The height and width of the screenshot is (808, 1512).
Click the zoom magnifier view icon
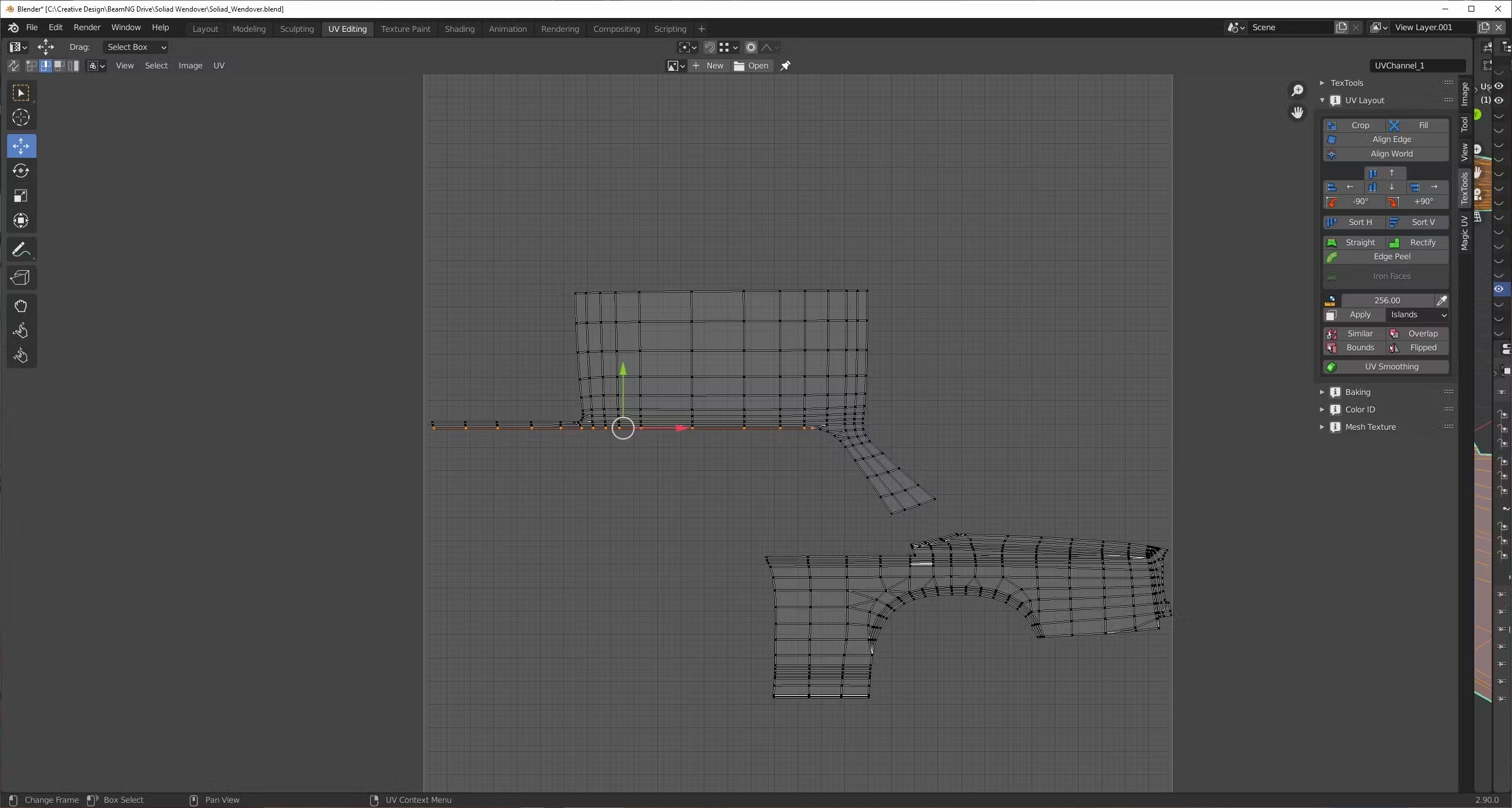[1297, 90]
